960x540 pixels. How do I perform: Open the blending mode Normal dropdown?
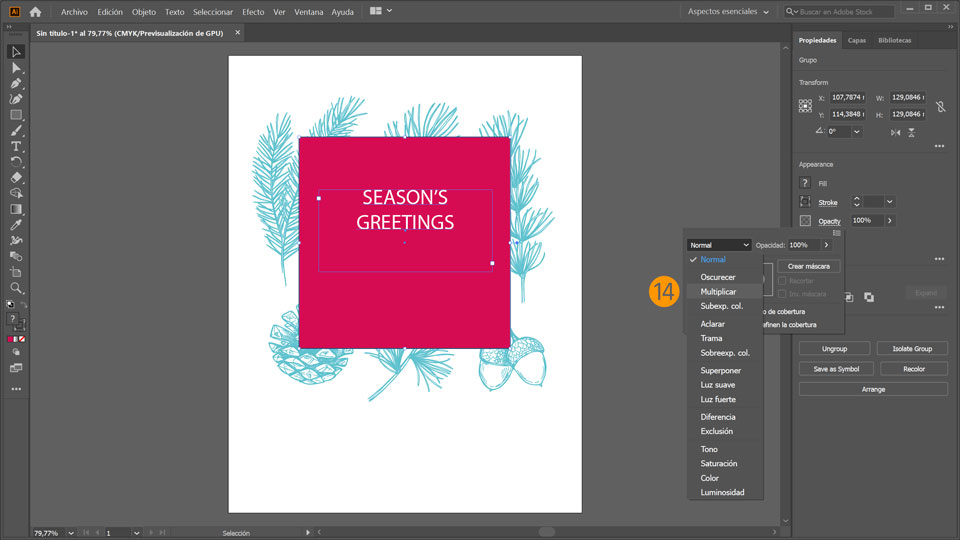719,245
